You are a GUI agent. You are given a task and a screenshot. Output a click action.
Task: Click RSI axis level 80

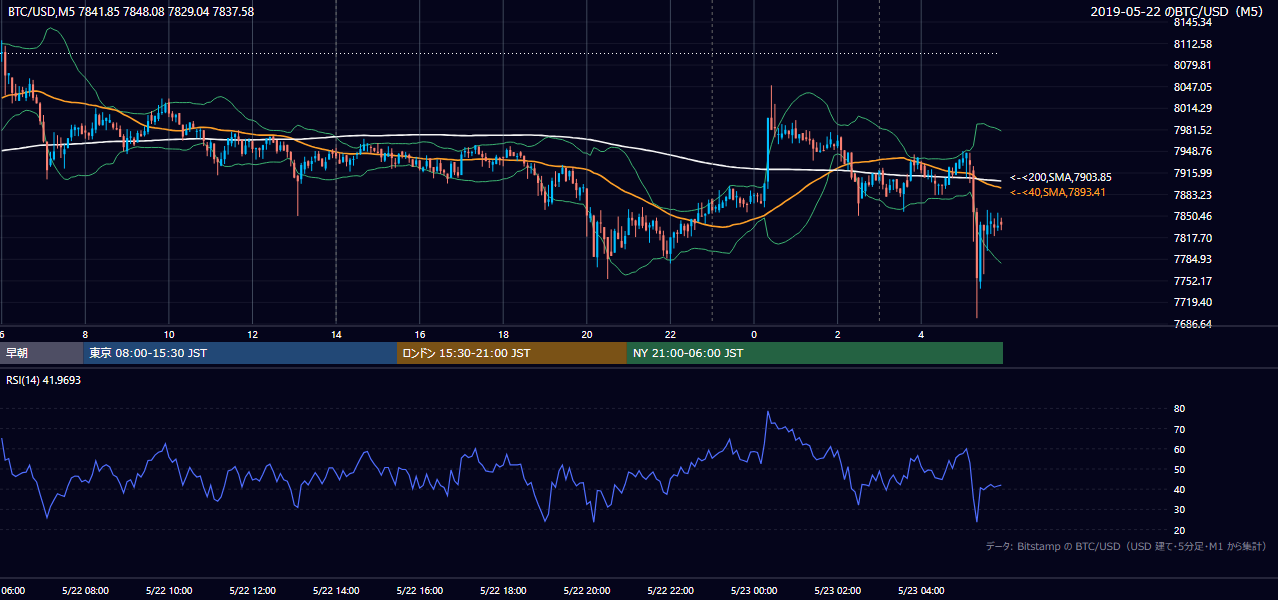[x=1179, y=409]
